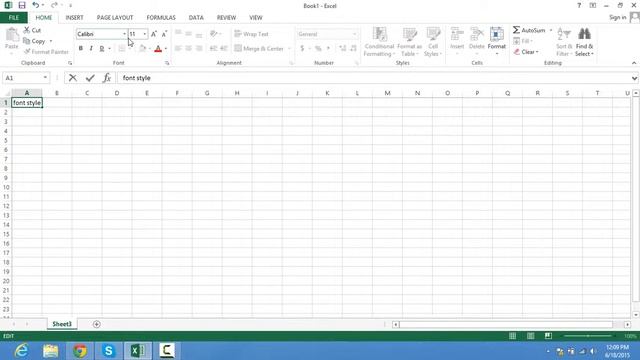Screen dimensions: 640x360
Task: Click the Undo arrow icon
Action: coord(36,5)
